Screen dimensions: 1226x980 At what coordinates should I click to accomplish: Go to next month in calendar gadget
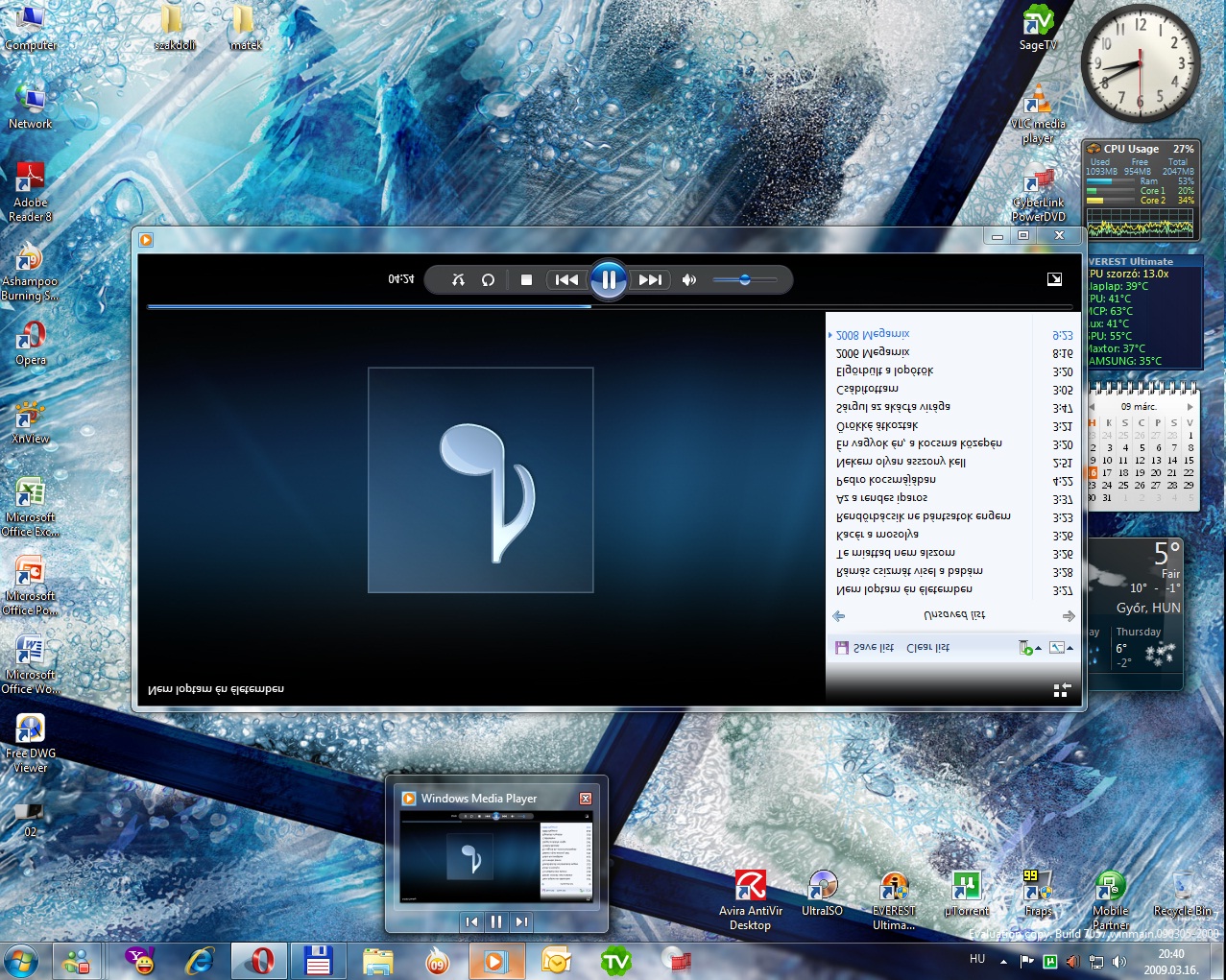[1190, 407]
